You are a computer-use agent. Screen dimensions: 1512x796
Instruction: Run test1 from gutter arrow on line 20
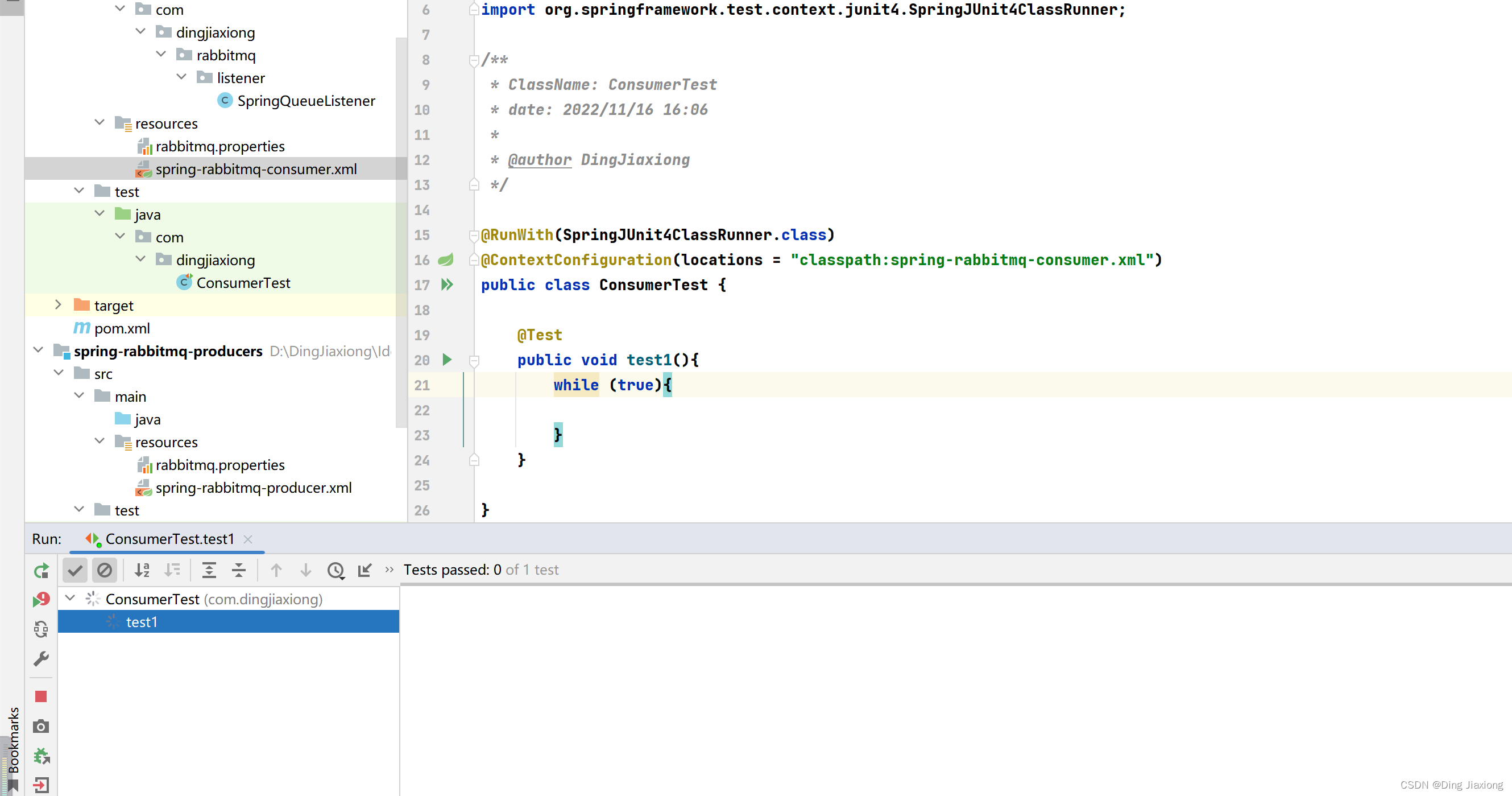[448, 360]
